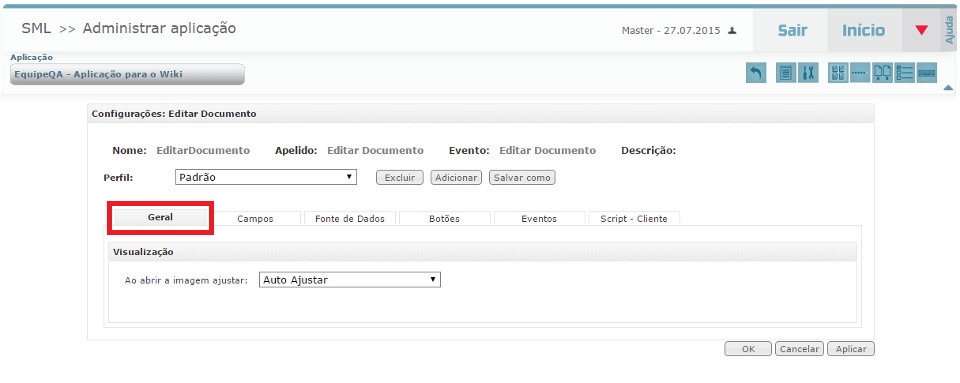The height and width of the screenshot is (383, 960).
Task: Switch to the Fonte de Dados tab
Action: coord(350,218)
